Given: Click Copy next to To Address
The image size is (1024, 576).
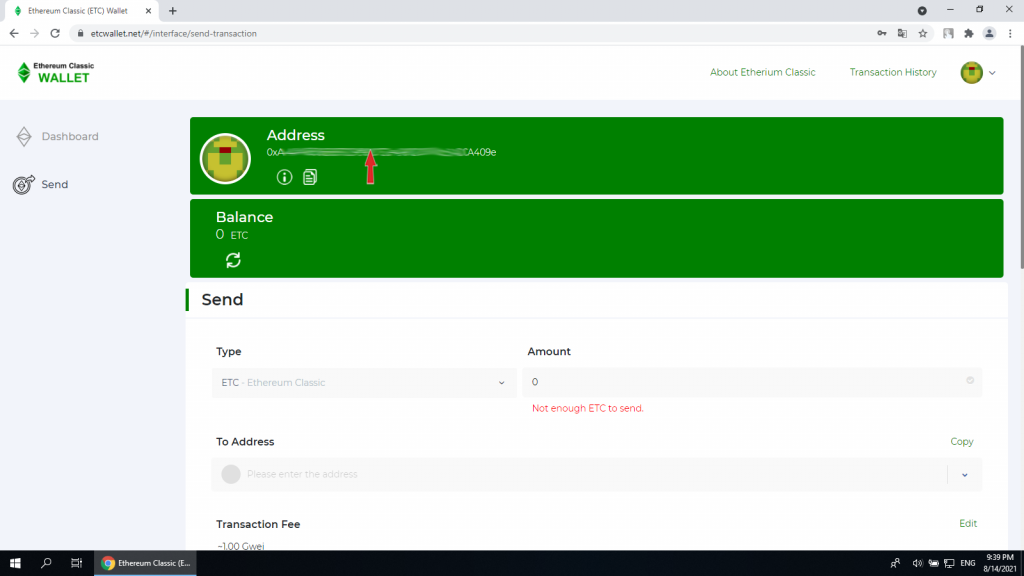Looking at the screenshot, I should (x=961, y=442).
